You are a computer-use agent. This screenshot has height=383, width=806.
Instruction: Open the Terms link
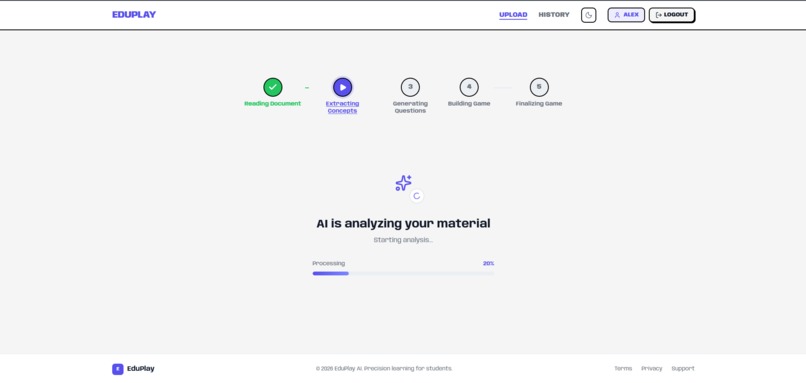623,369
